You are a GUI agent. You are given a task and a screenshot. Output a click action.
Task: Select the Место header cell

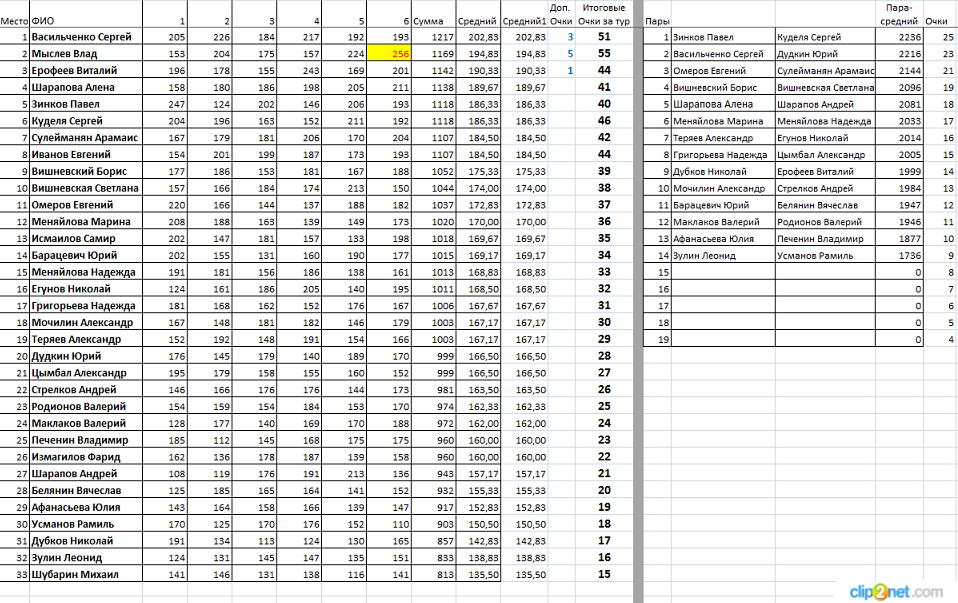(x=14, y=20)
